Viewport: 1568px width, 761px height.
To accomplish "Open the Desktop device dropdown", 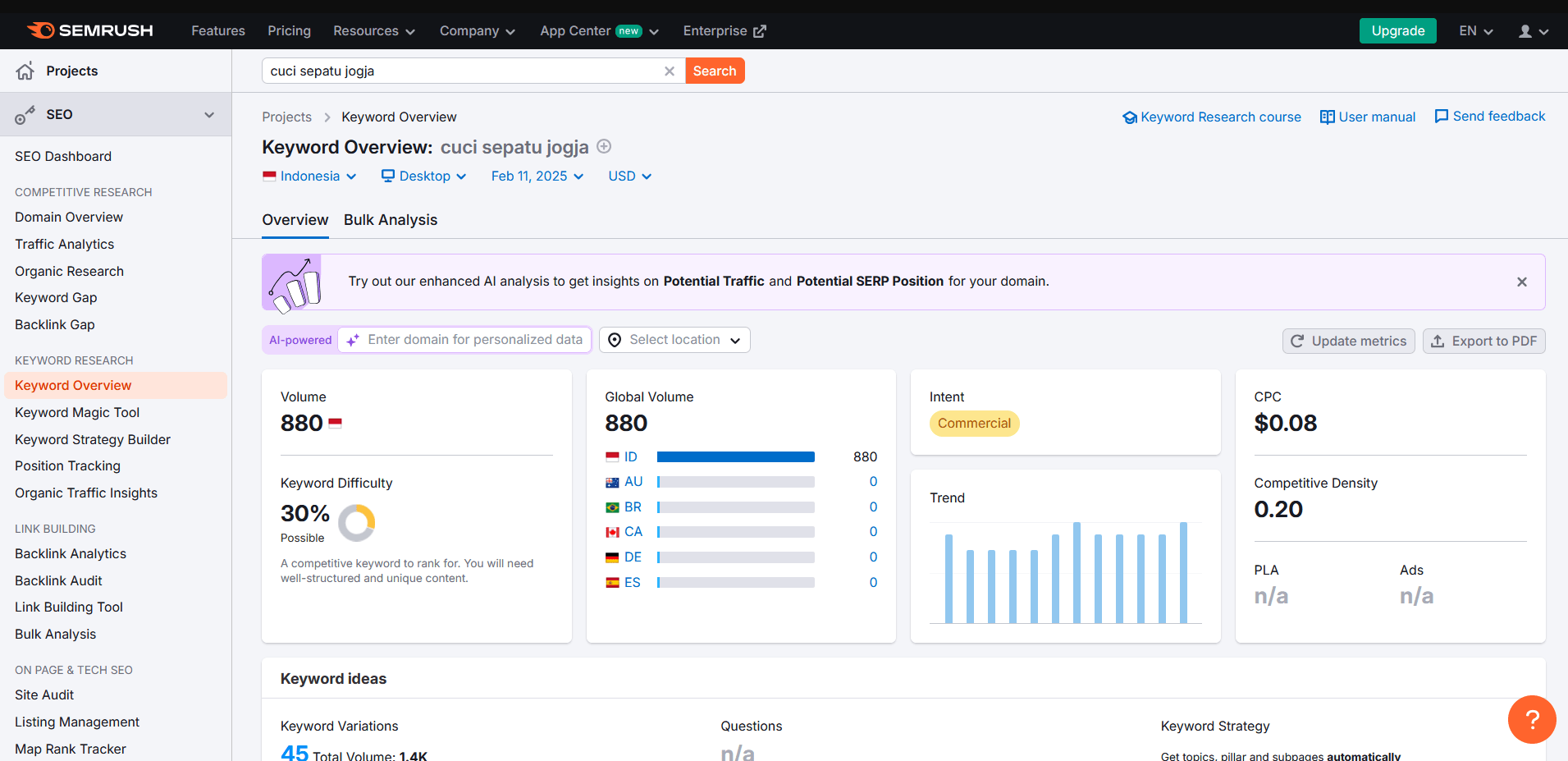I will [424, 176].
